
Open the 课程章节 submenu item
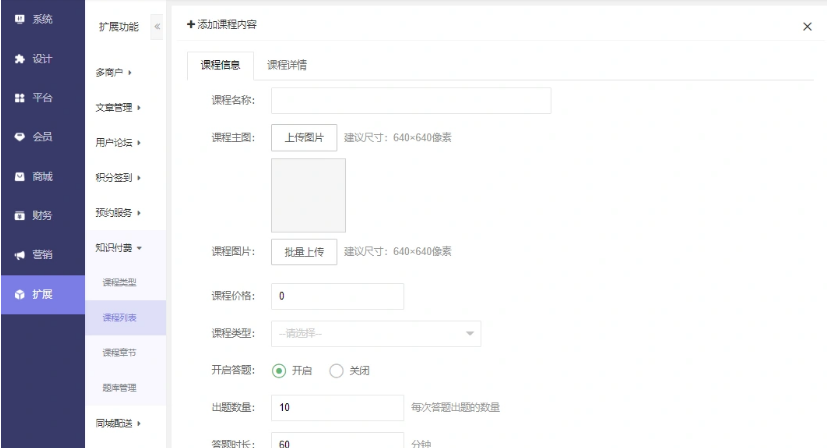119,352
